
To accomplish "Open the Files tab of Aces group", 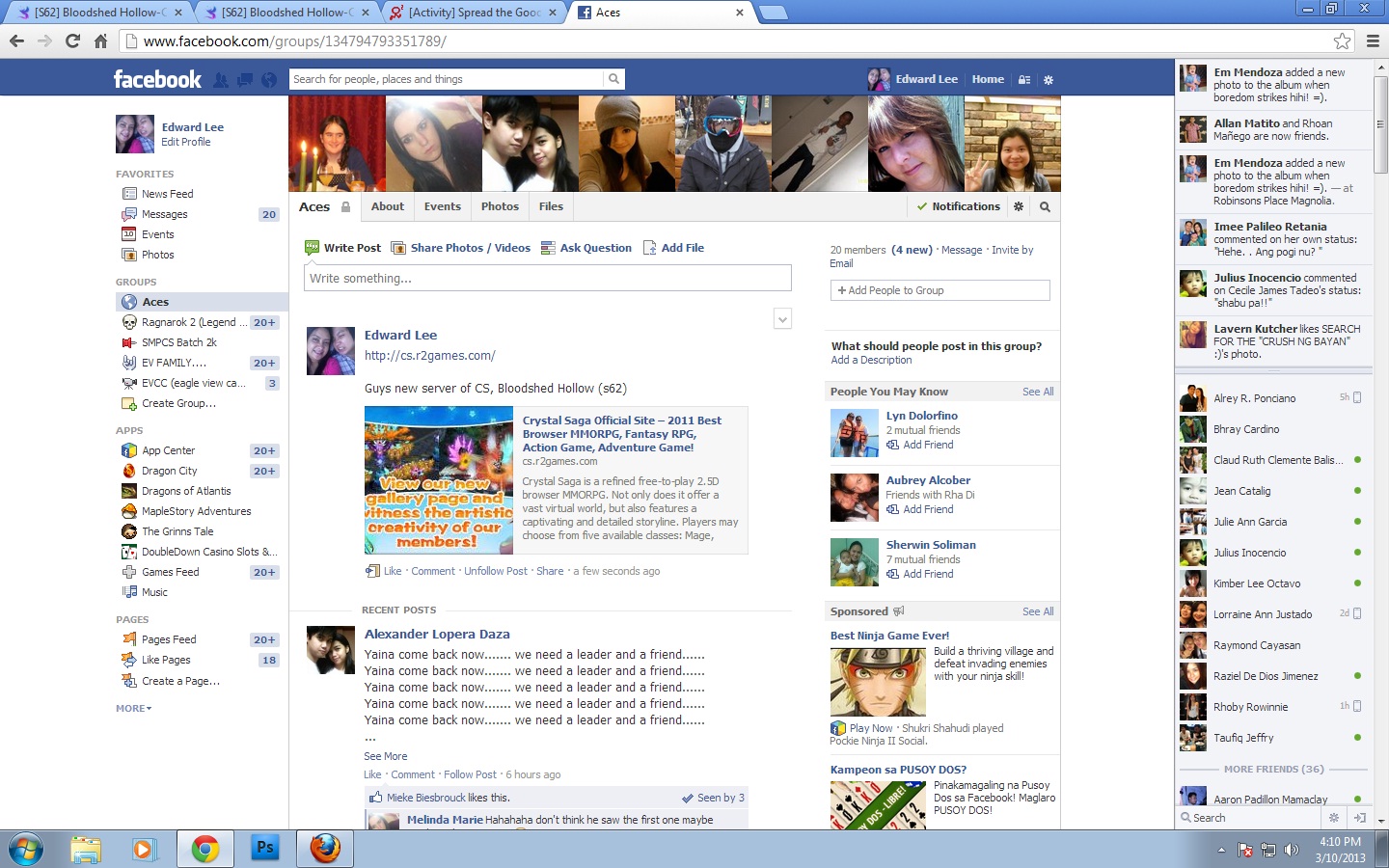I will [551, 206].
